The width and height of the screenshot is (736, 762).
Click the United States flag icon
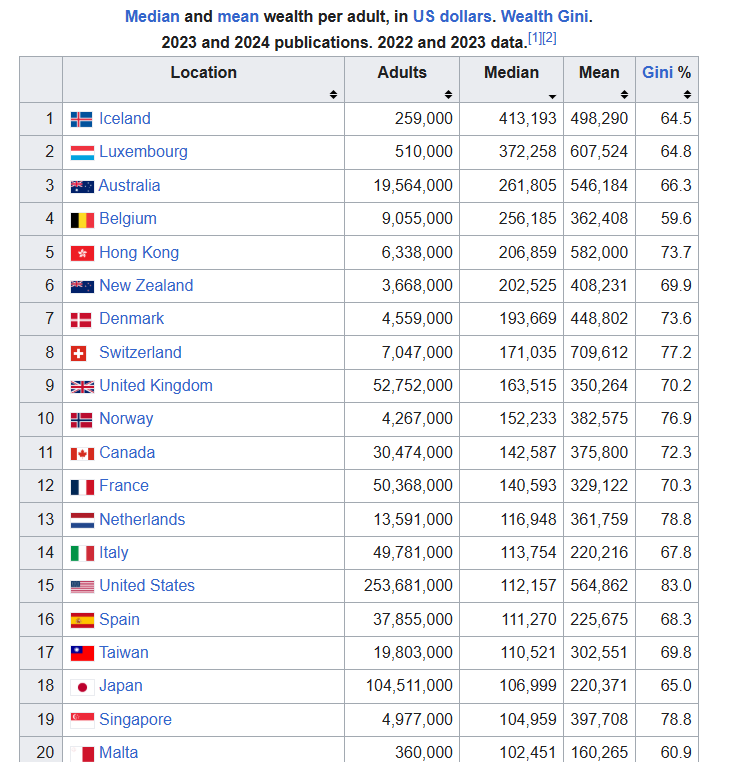coord(82,587)
